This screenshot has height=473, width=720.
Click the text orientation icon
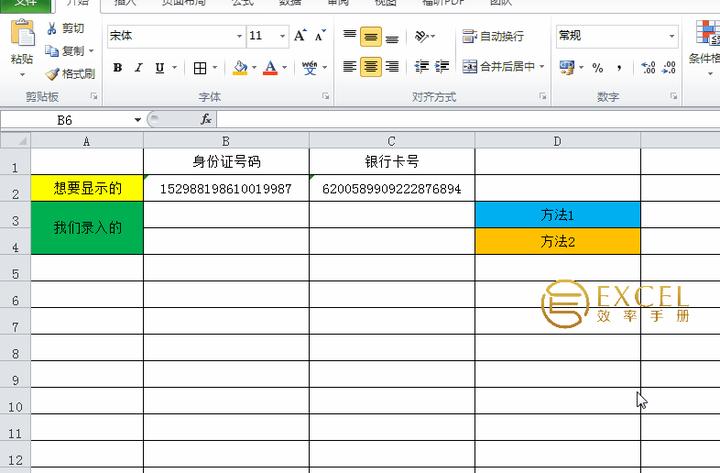[422, 36]
